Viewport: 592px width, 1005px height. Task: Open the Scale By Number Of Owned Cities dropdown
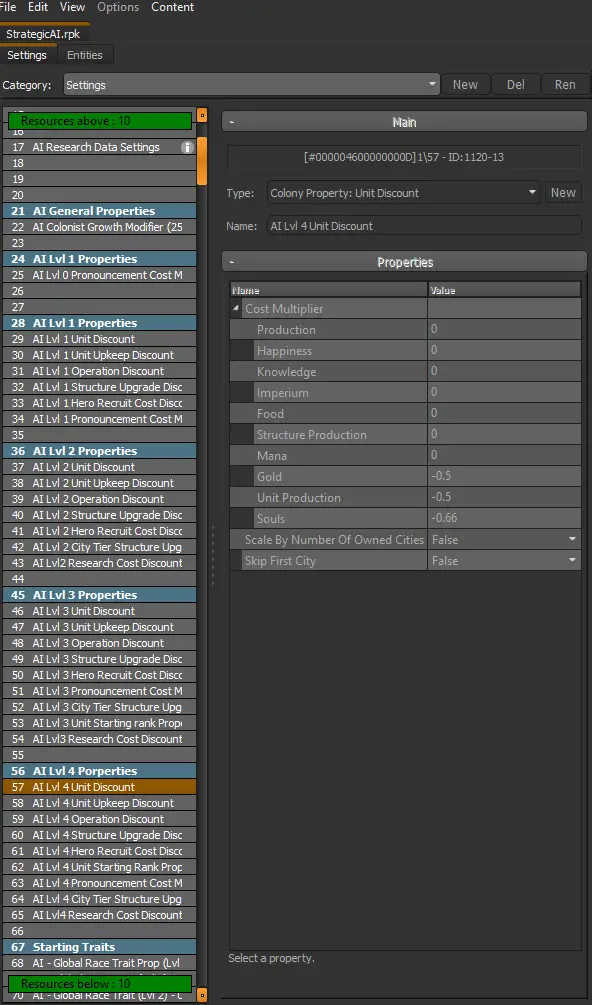pyautogui.click(x=504, y=540)
